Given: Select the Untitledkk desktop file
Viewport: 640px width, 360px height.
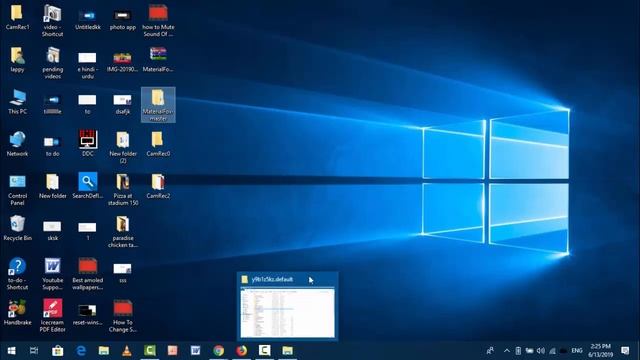Looking at the screenshot, I should 87,20.
